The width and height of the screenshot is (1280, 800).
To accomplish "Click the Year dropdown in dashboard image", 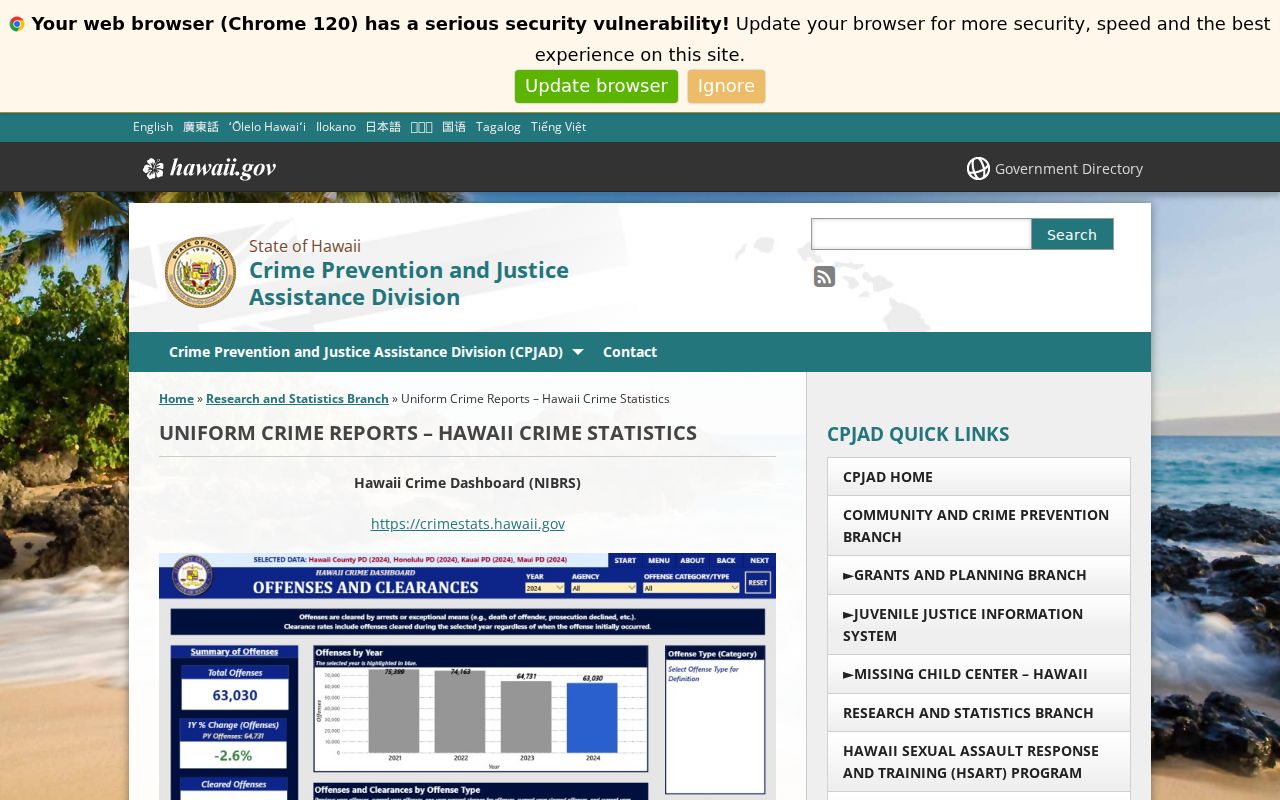I will point(545,588).
